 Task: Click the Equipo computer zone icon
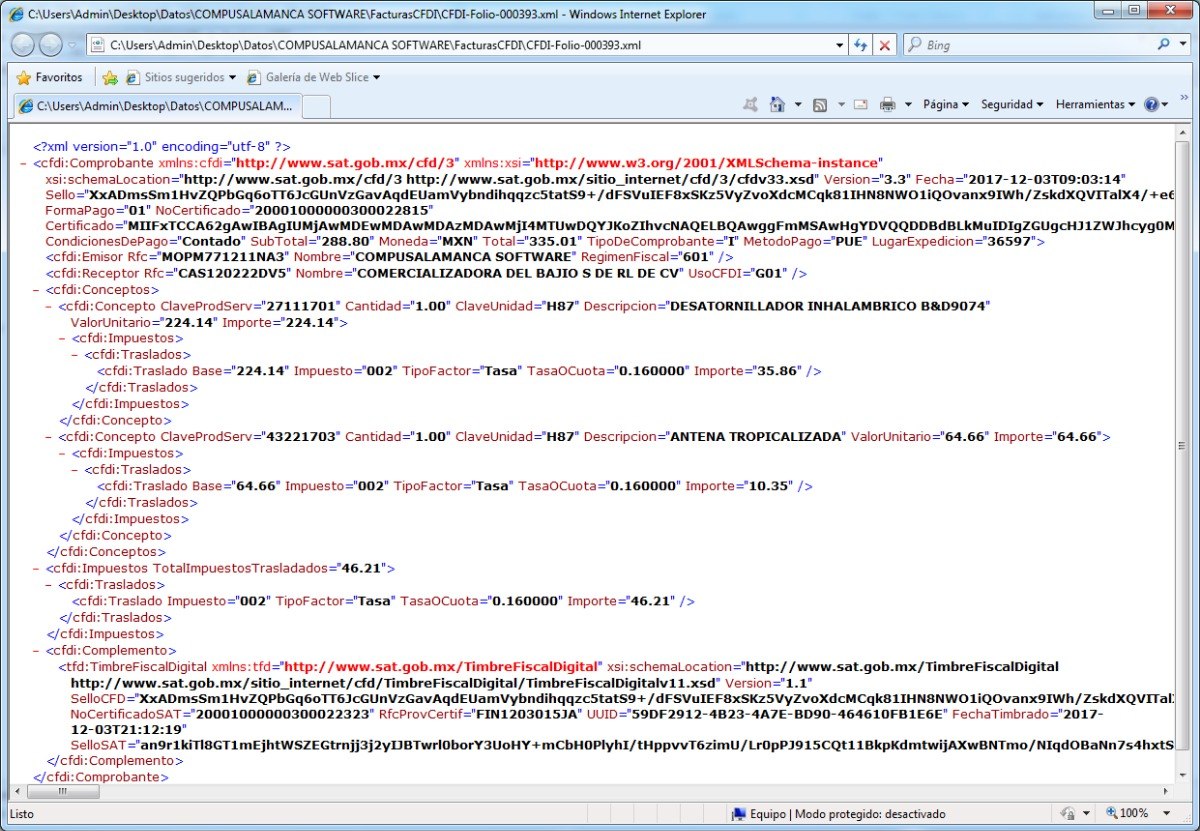(738, 814)
